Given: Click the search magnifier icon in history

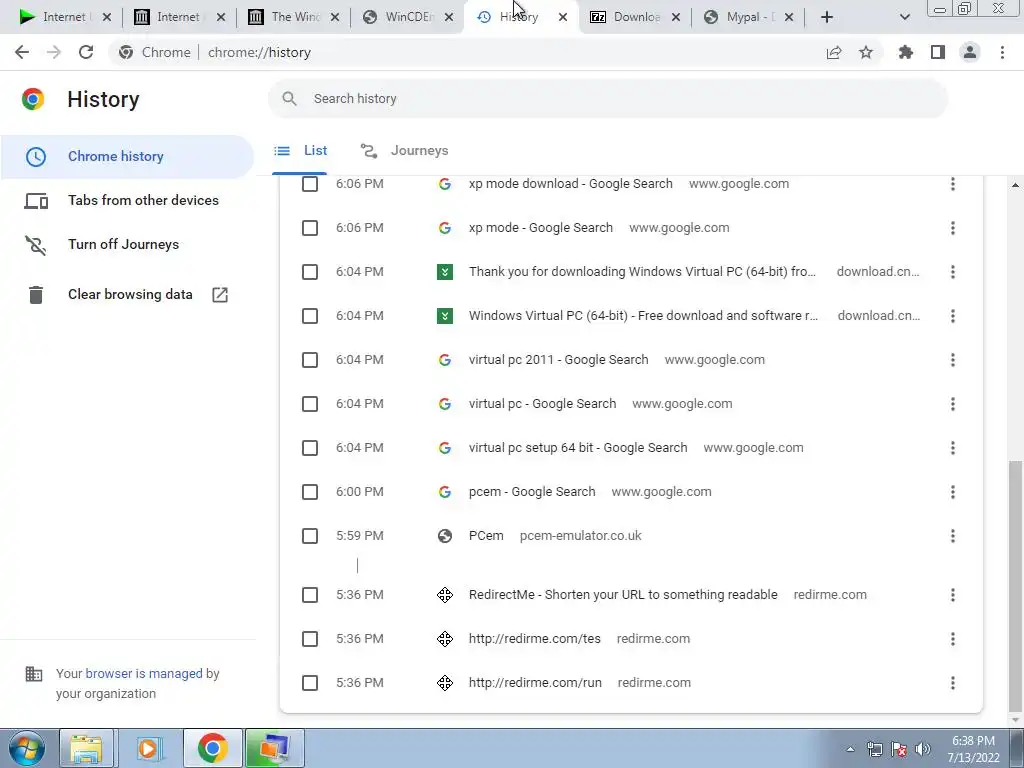Looking at the screenshot, I should pyautogui.click(x=289, y=99).
